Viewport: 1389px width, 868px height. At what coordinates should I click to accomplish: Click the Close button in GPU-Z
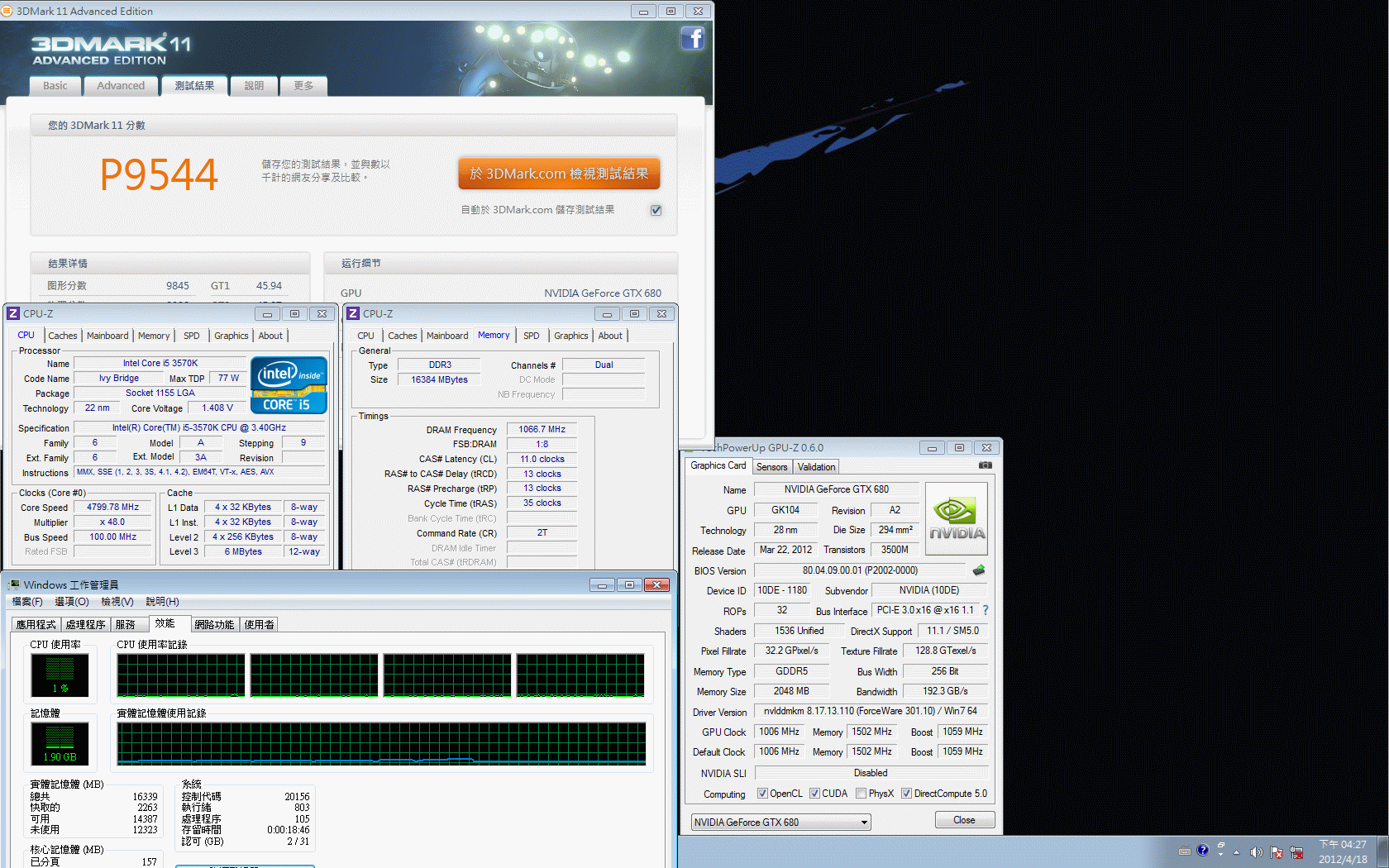click(x=964, y=820)
